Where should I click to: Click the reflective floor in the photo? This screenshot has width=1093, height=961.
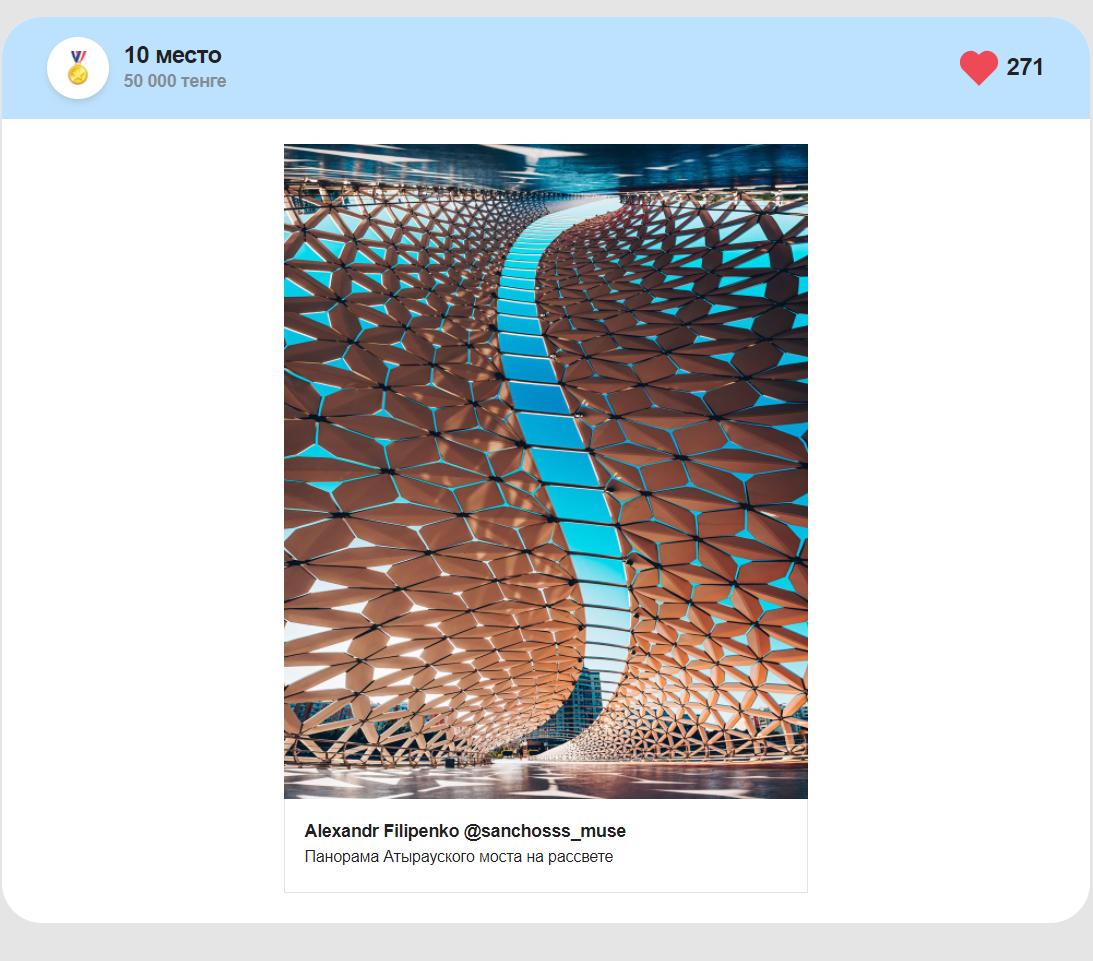tap(546, 781)
